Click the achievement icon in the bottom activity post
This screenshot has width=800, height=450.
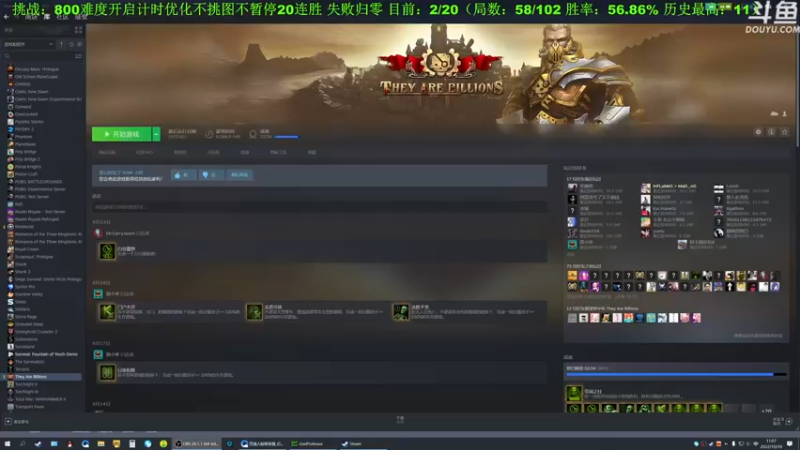pos(107,372)
